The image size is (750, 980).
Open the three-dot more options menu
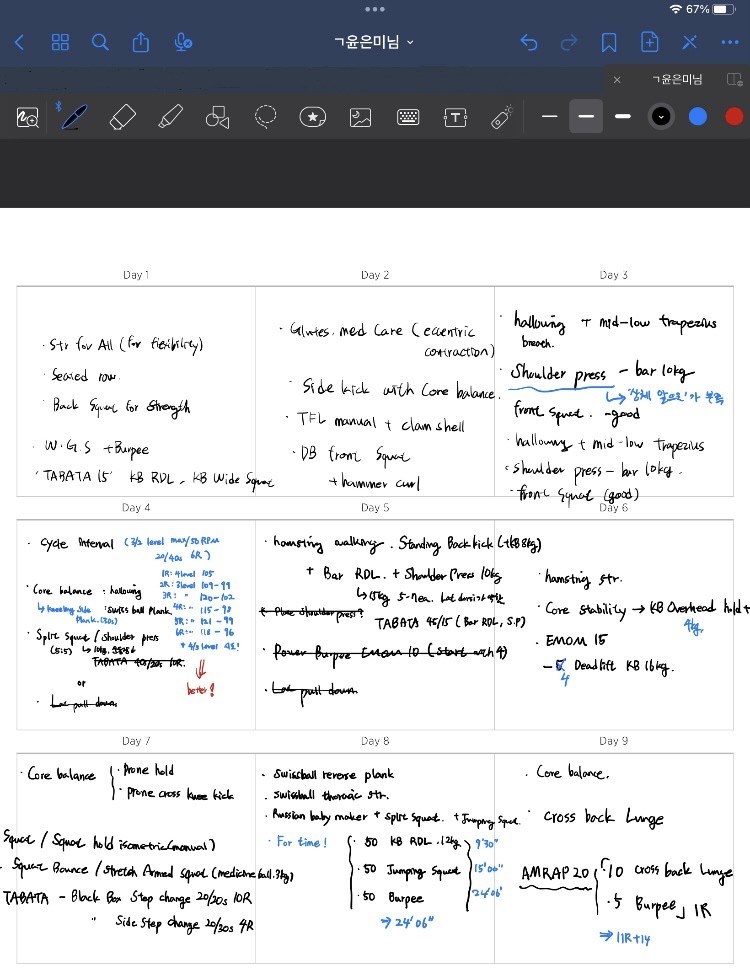[729, 42]
